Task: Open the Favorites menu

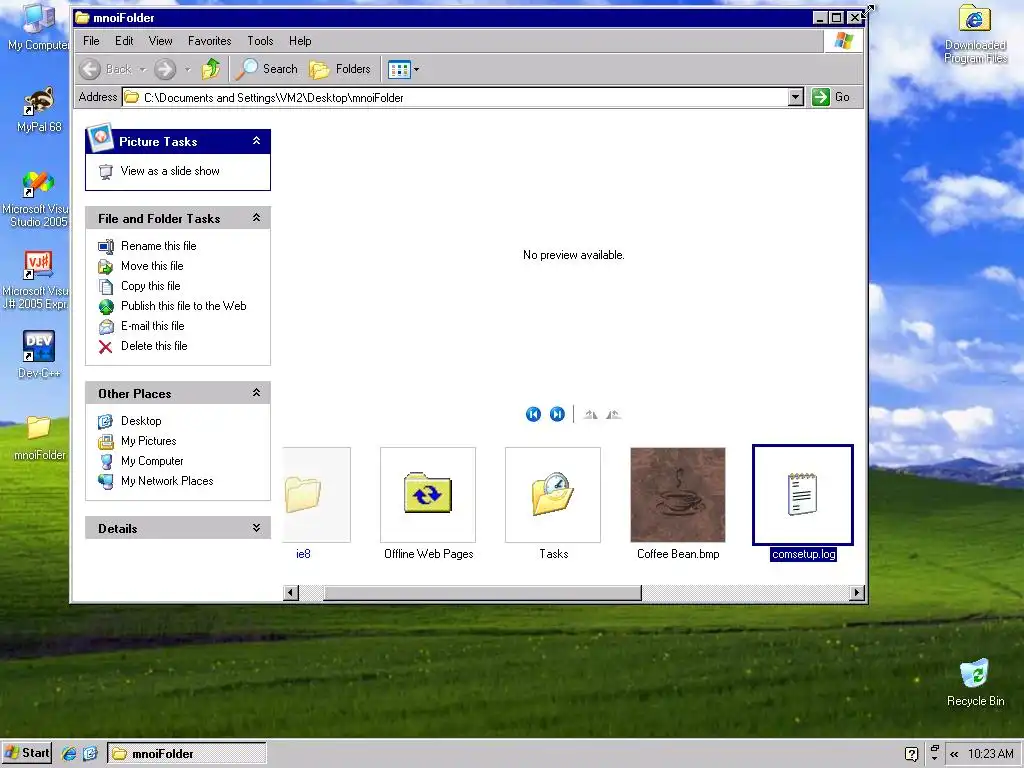Action: pyautogui.click(x=210, y=40)
